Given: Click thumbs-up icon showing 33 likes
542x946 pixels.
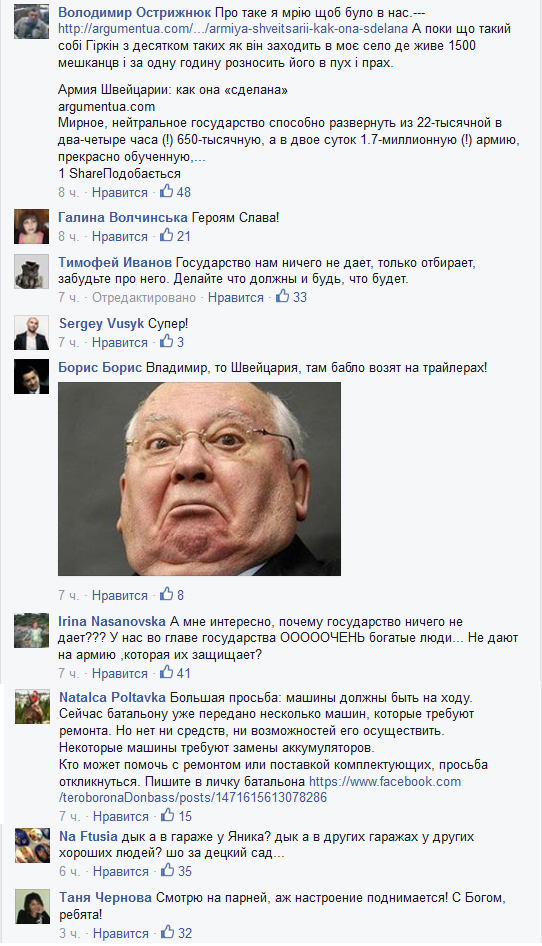Looking at the screenshot, I should pyautogui.click(x=282, y=296).
